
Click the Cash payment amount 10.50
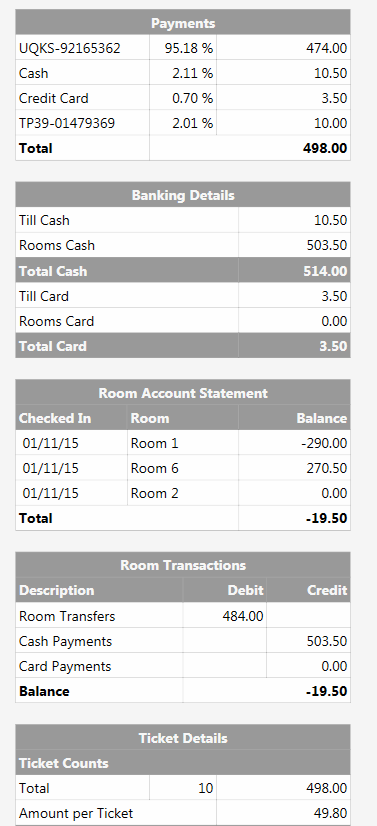click(x=331, y=73)
